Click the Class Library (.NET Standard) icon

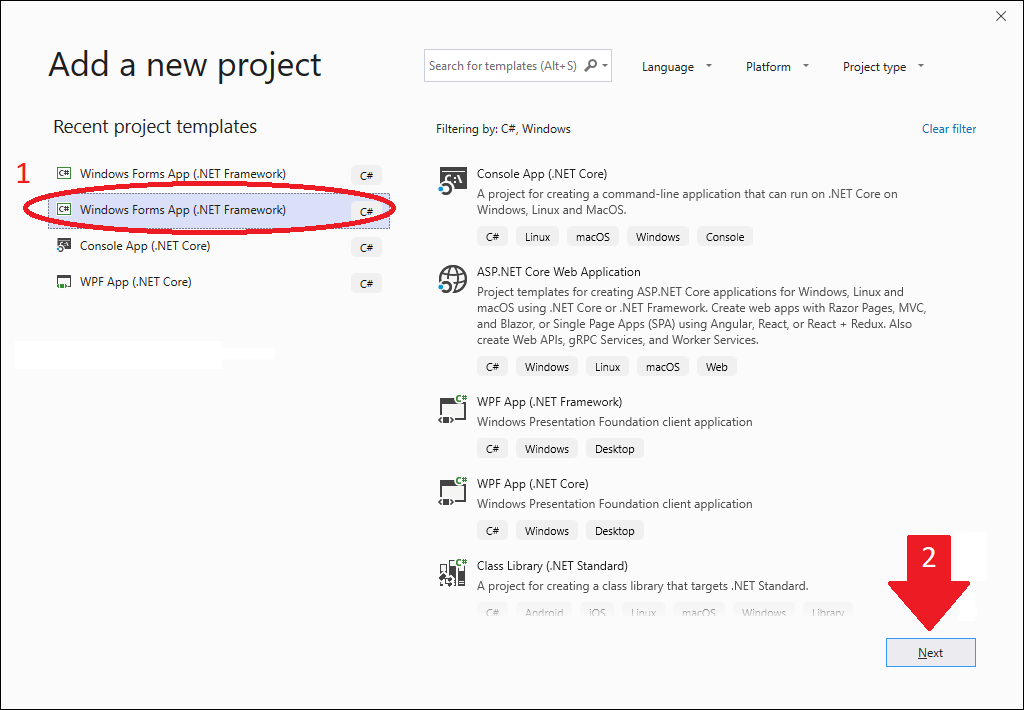pyautogui.click(x=453, y=573)
